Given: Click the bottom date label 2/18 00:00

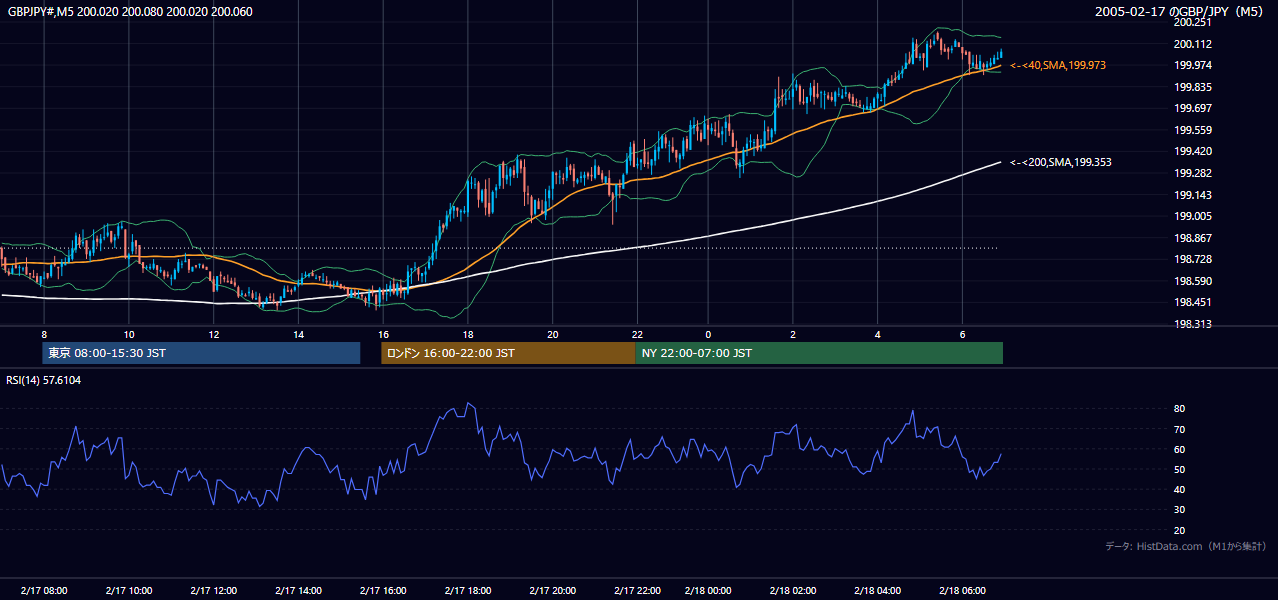Looking at the screenshot, I should pos(708,591).
